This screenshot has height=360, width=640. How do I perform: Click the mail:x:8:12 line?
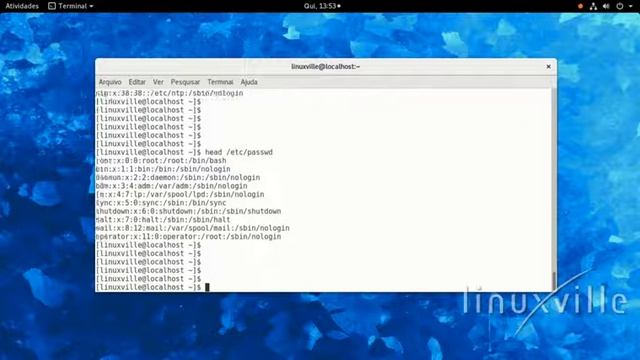point(193,228)
